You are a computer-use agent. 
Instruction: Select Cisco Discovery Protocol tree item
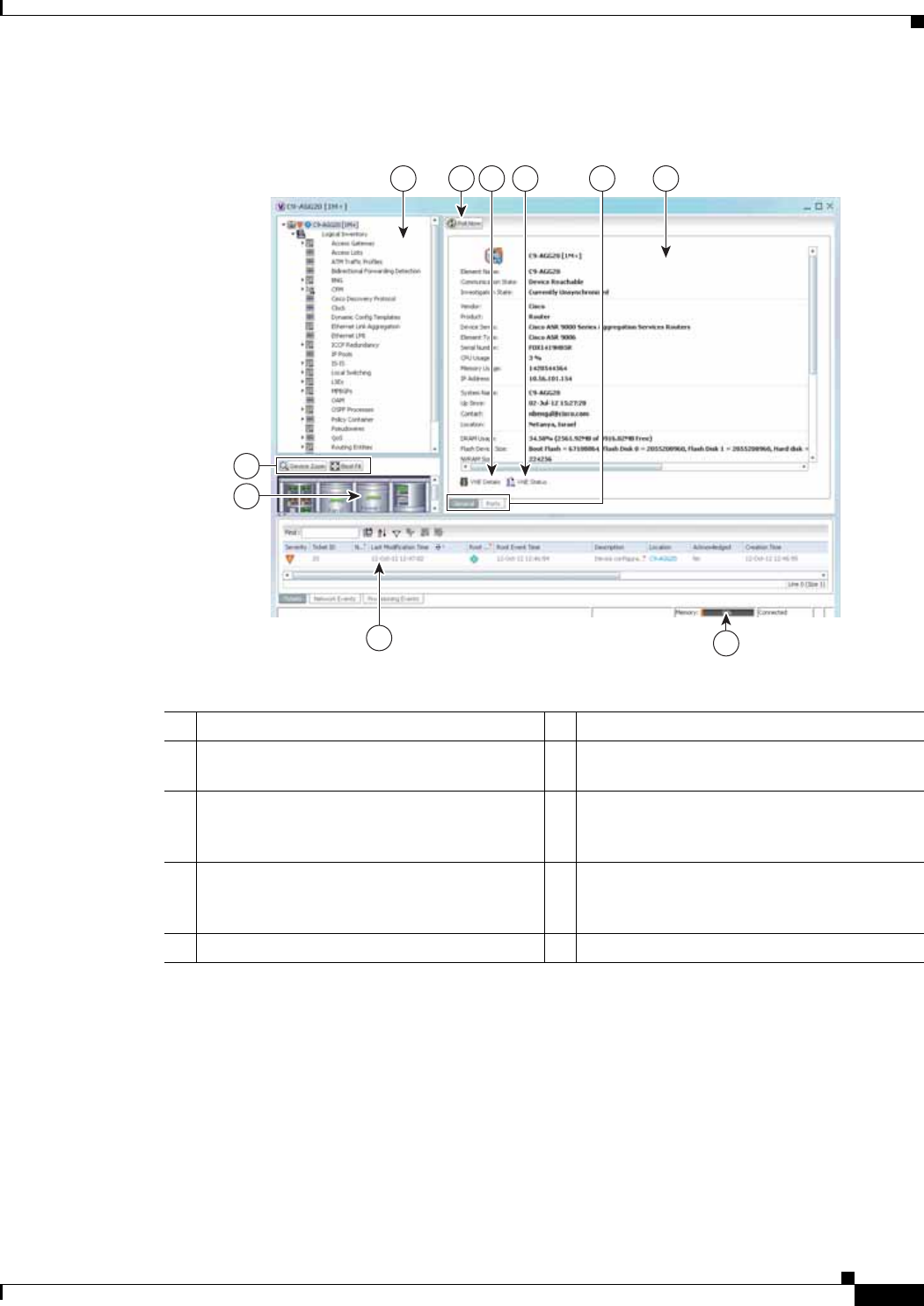click(363, 299)
